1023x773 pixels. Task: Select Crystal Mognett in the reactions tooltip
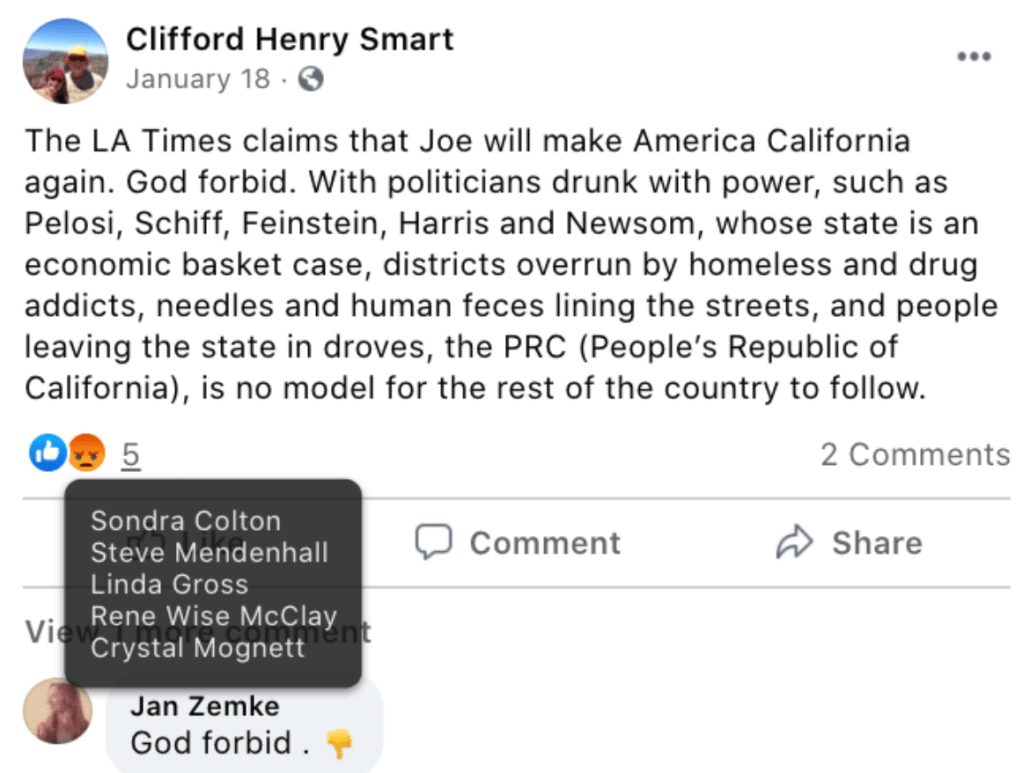[x=198, y=648]
